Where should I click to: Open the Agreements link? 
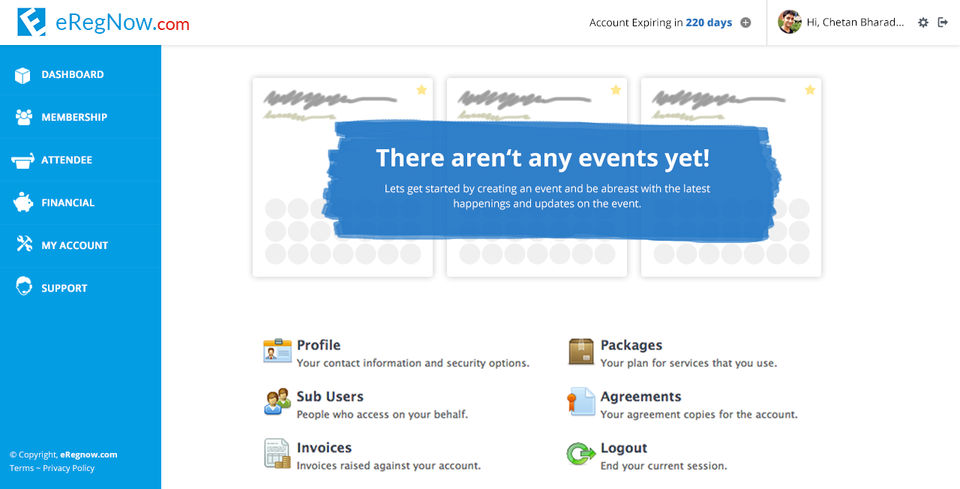point(640,397)
